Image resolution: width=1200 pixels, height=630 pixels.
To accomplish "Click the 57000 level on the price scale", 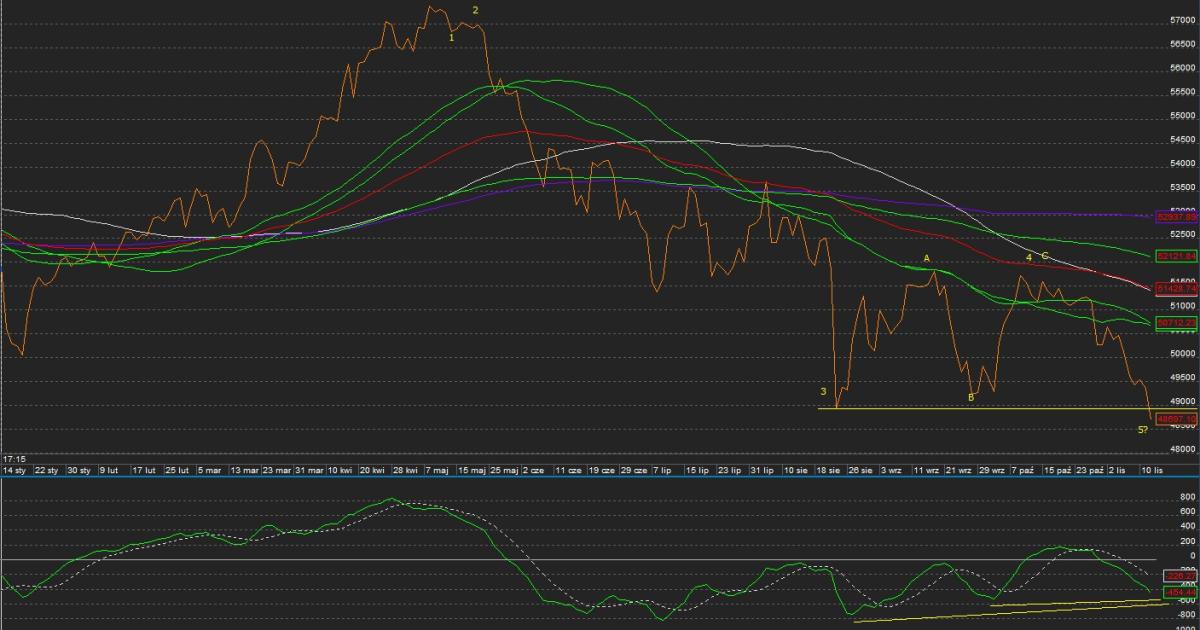I will tap(1182, 20).
